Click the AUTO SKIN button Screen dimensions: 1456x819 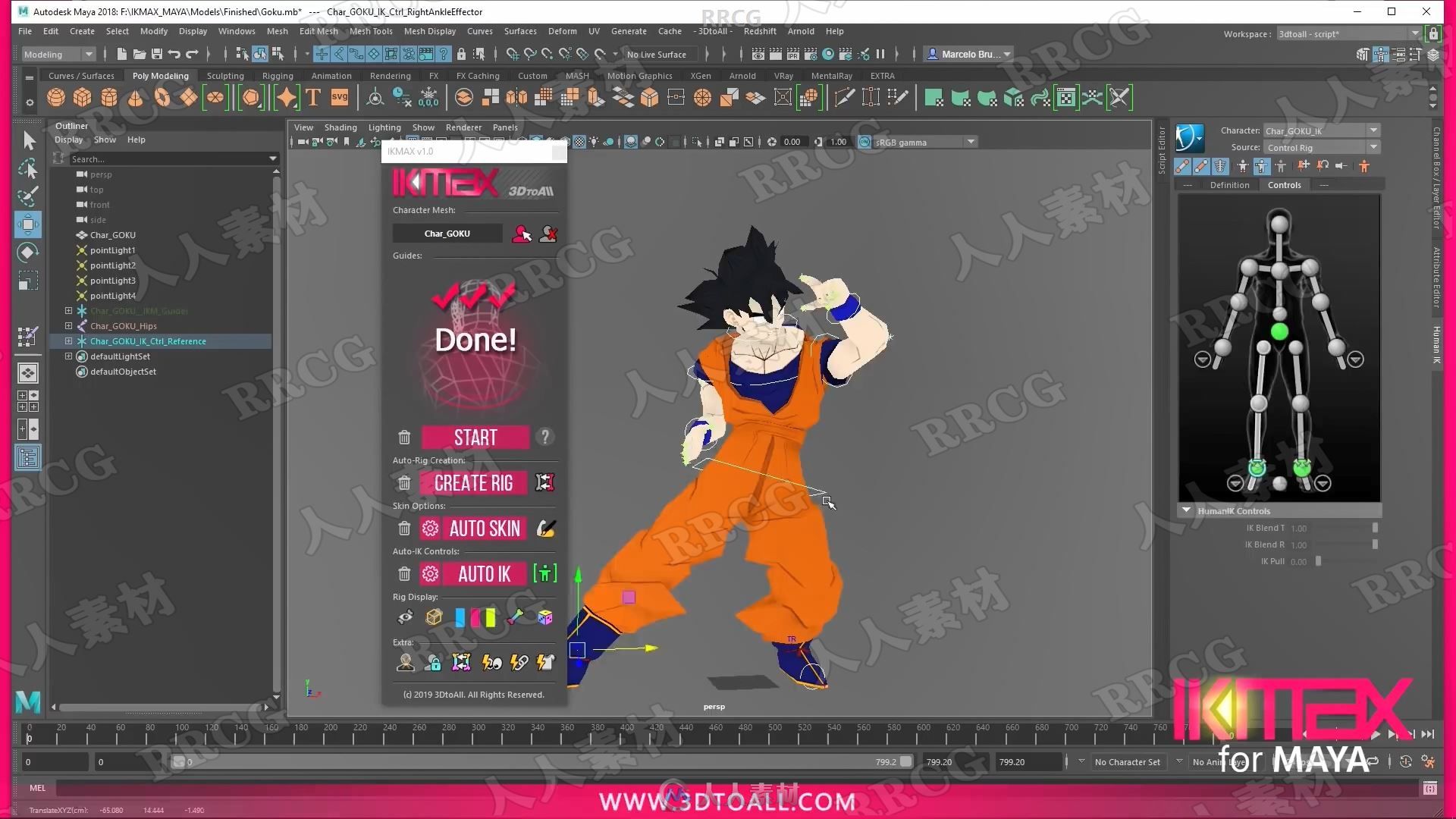pyautogui.click(x=485, y=529)
